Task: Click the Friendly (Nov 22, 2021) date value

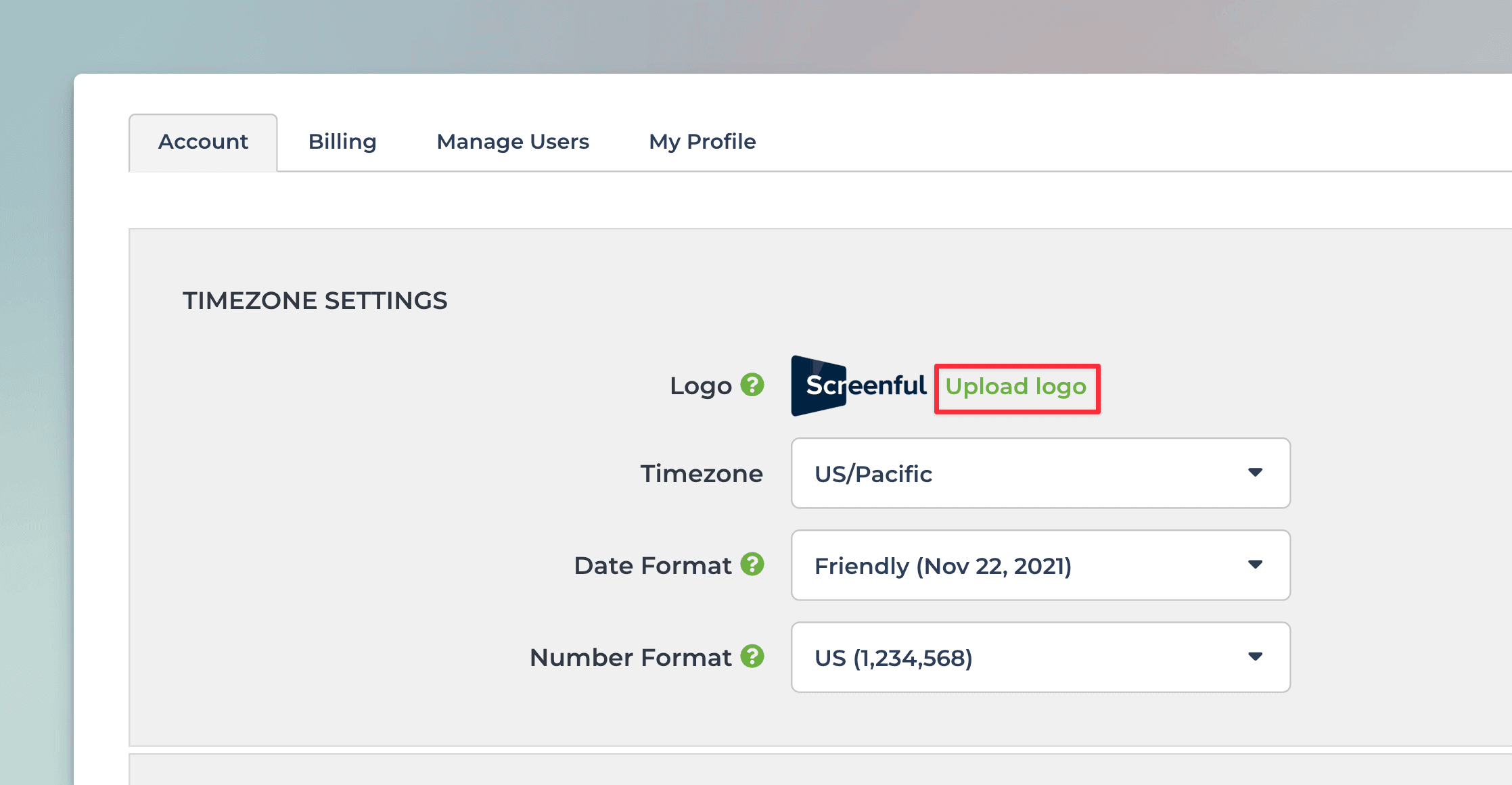Action: click(x=942, y=566)
